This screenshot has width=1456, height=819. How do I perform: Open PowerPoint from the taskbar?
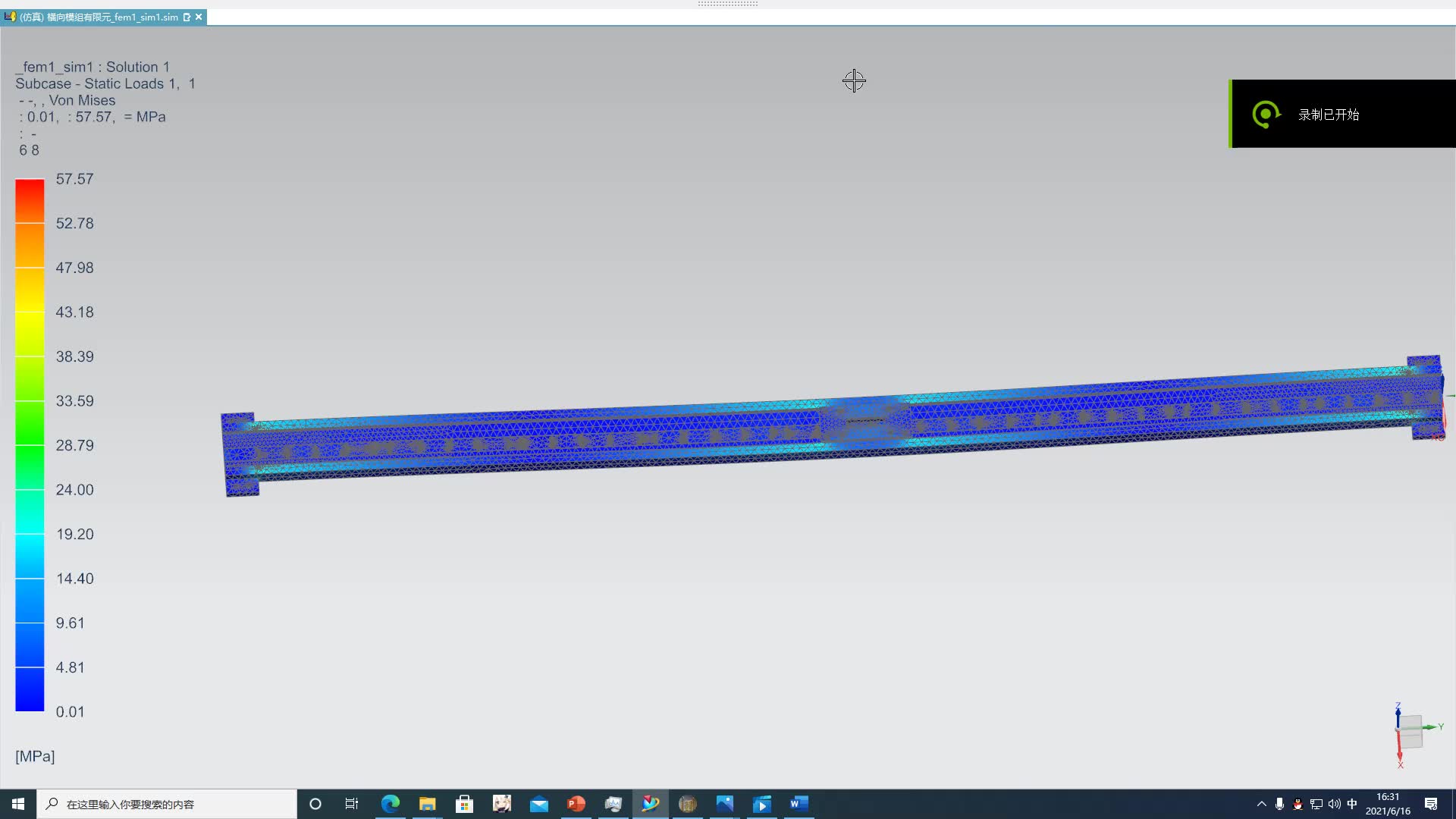click(x=576, y=804)
